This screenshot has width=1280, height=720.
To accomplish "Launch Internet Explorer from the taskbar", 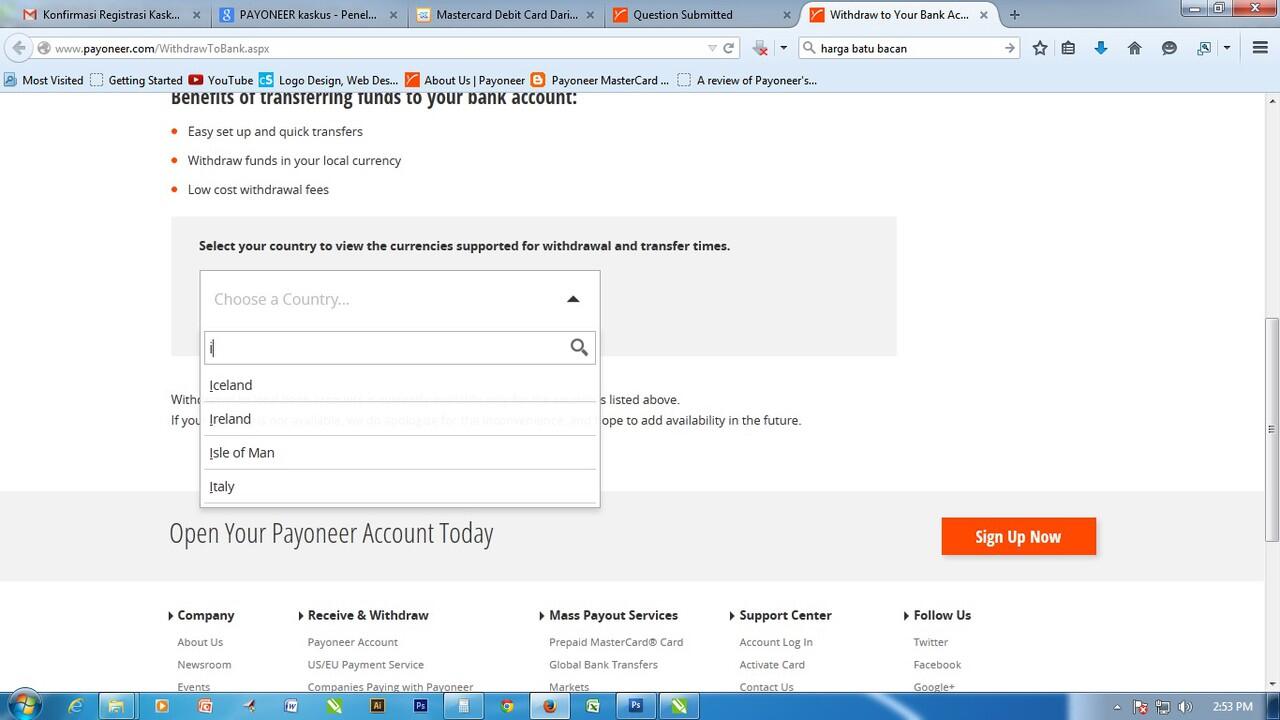I will (76, 705).
